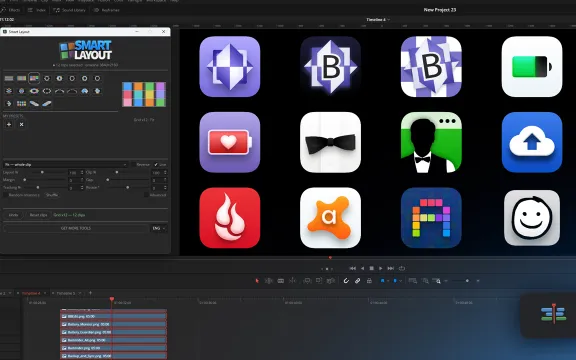Open the Keyframes panel

click(x=107, y=10)
